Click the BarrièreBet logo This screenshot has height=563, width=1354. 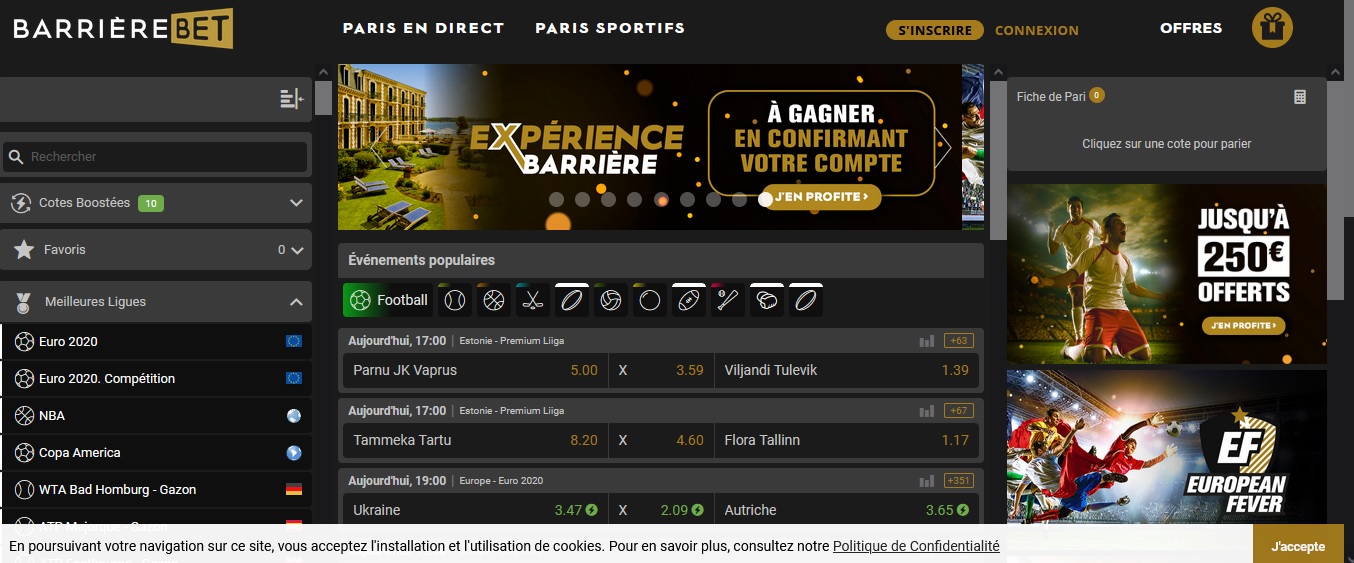tap(123, 29)
